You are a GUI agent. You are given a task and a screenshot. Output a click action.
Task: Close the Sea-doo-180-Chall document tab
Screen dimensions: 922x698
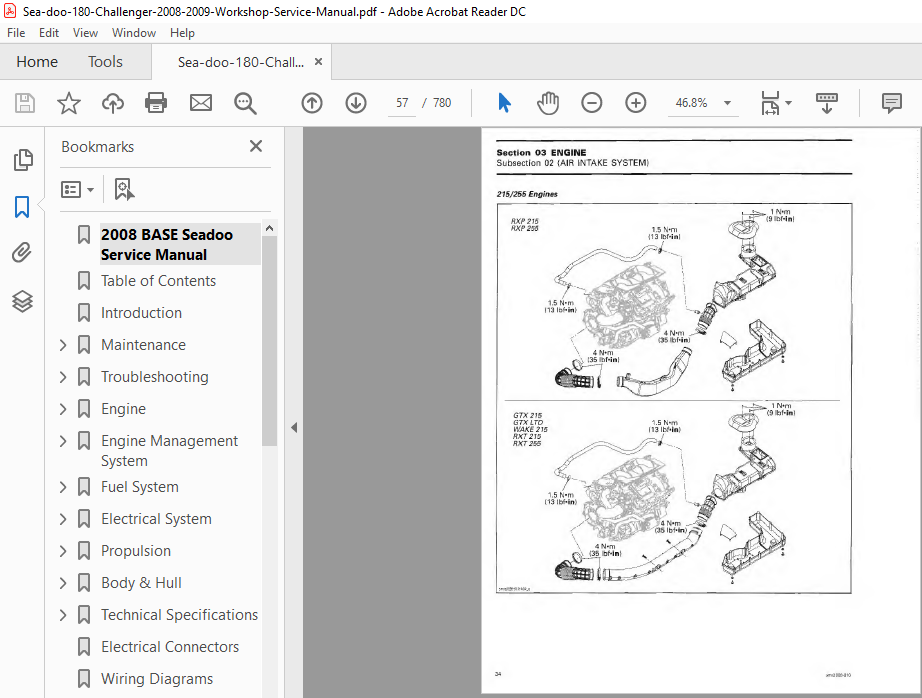coord(318,62)
